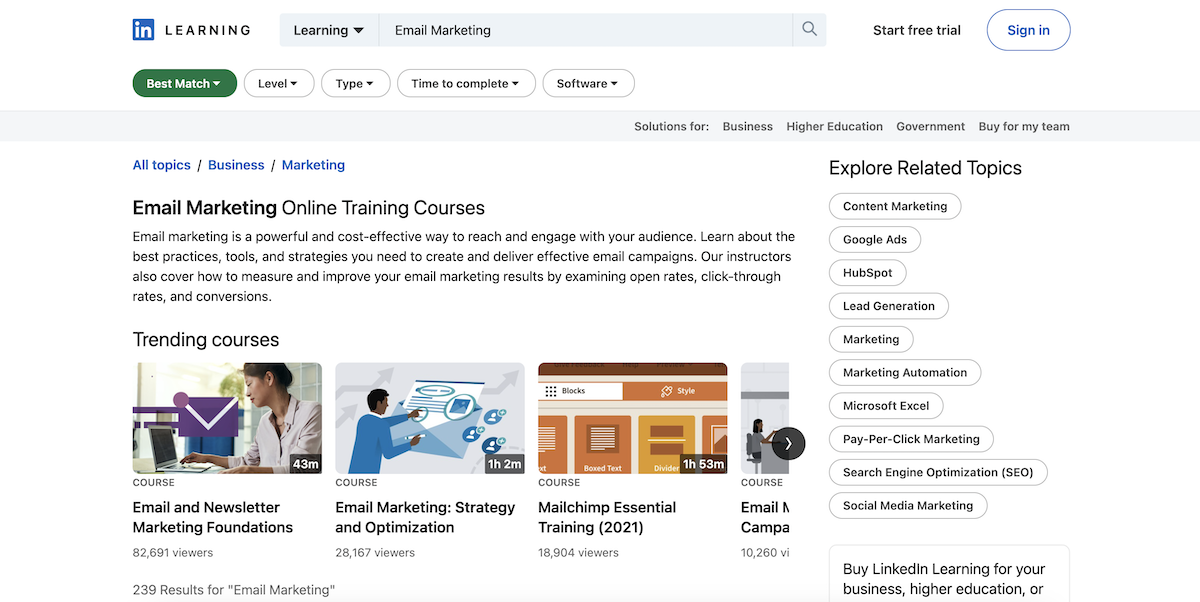Viewport: 1200px width, 602px height.
Task: Click the right arrow on the course carousel
Action: (x=788, y=443)
